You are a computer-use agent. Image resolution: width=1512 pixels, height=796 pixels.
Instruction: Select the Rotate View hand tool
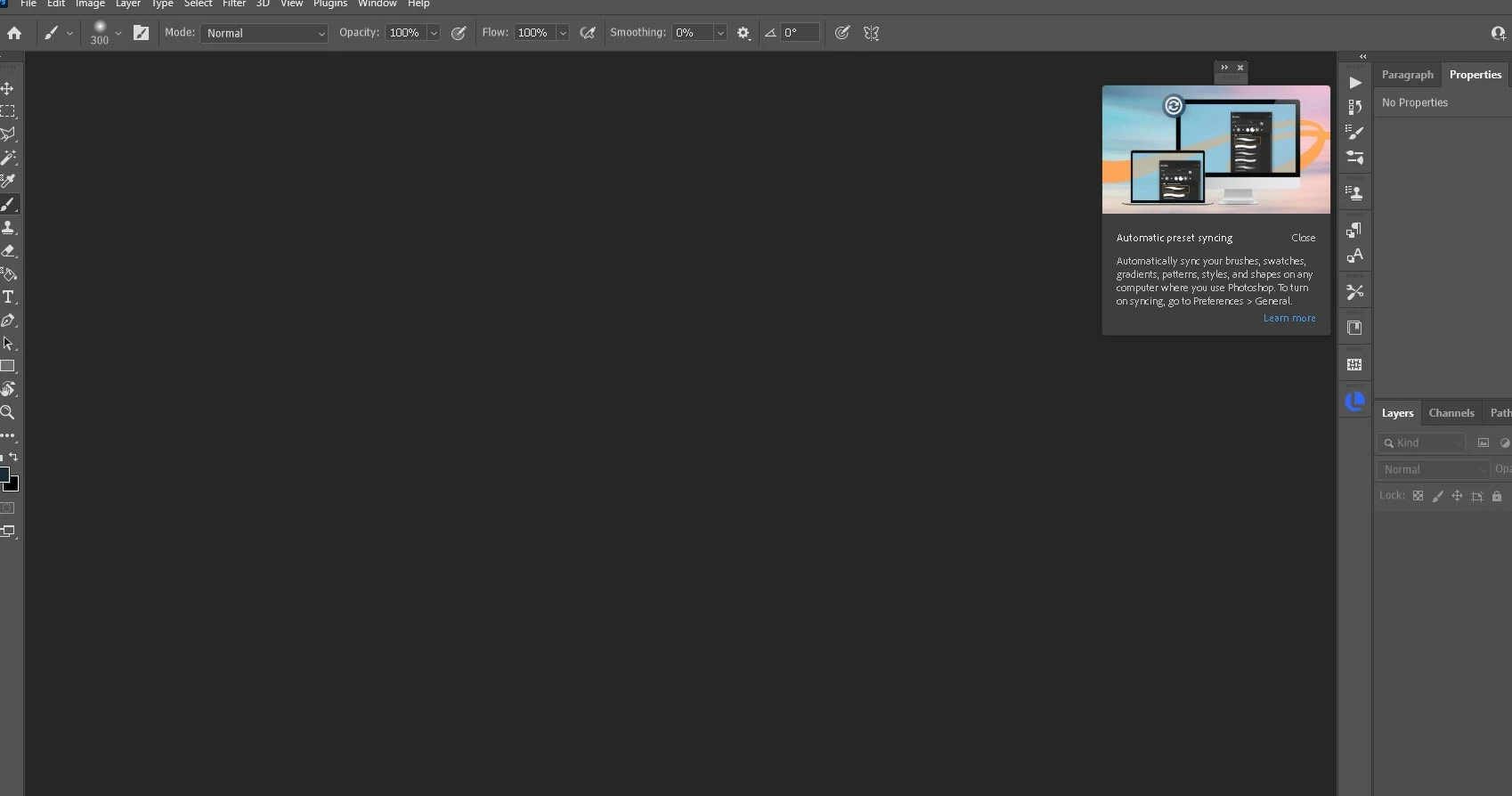(x=7, y=389)
